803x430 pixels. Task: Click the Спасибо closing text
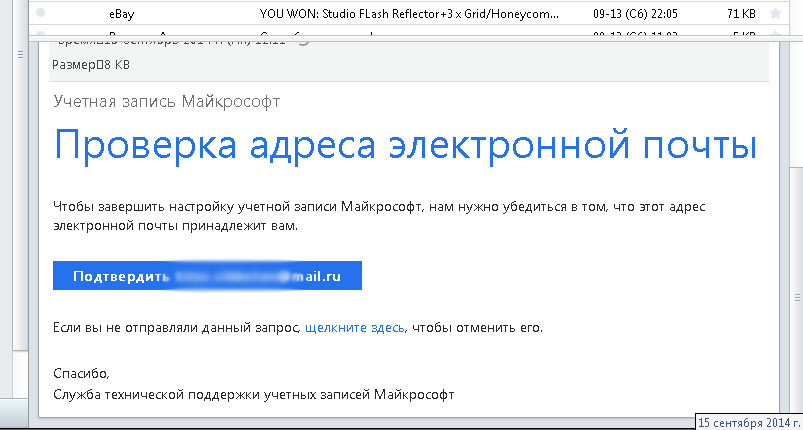coord(81,373)
